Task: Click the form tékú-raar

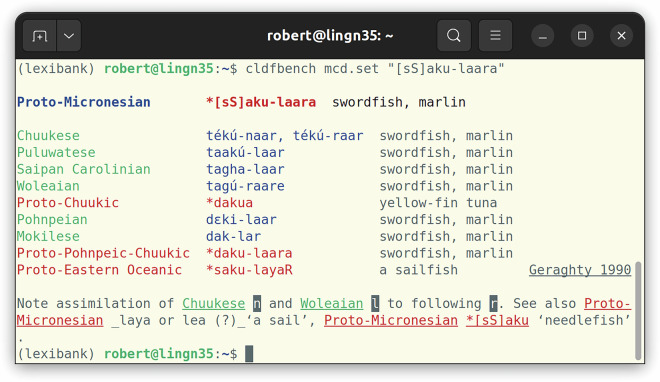Action: (x=328, y=135)
